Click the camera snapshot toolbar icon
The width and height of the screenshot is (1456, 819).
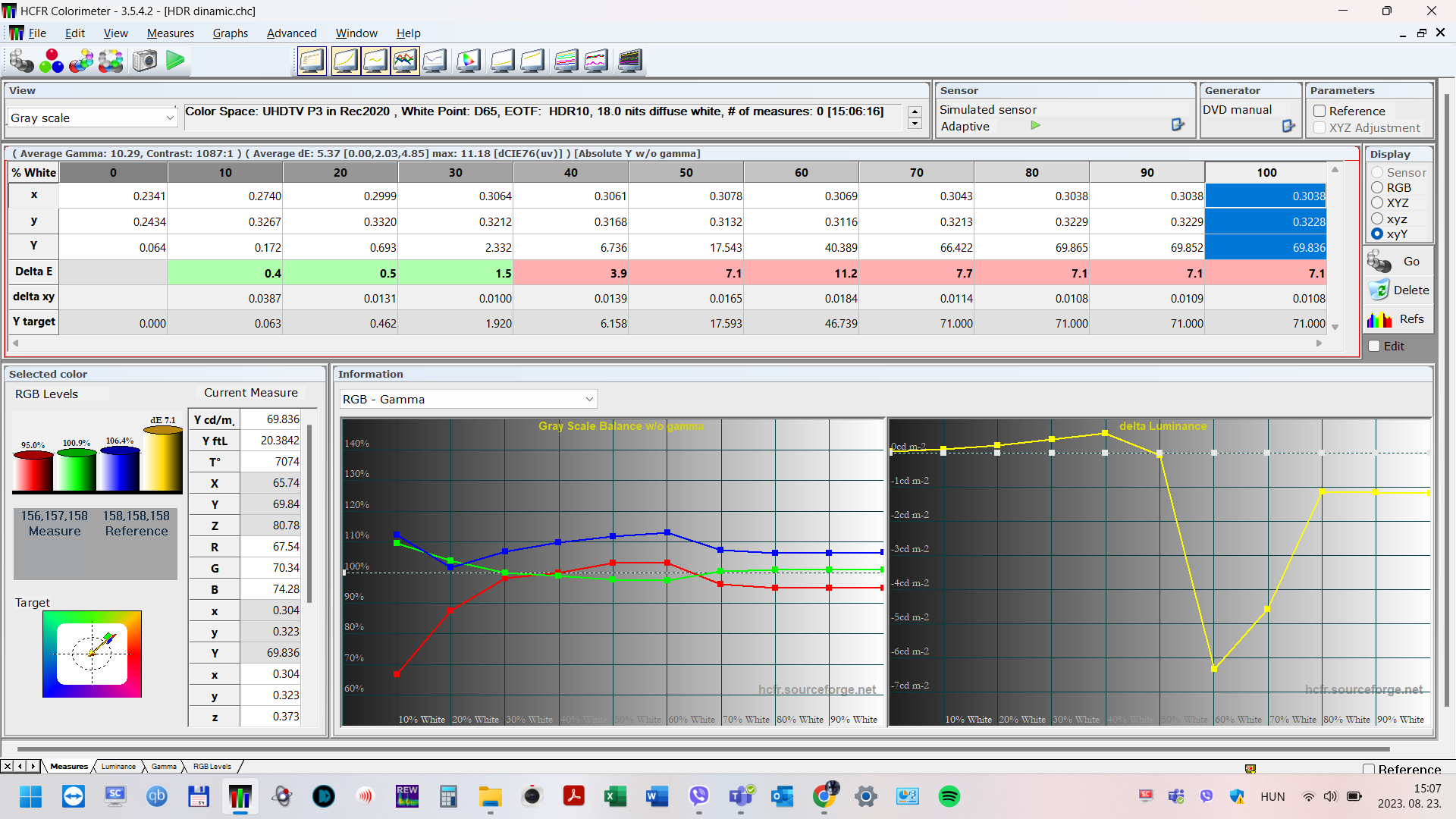tap(144, 61)
